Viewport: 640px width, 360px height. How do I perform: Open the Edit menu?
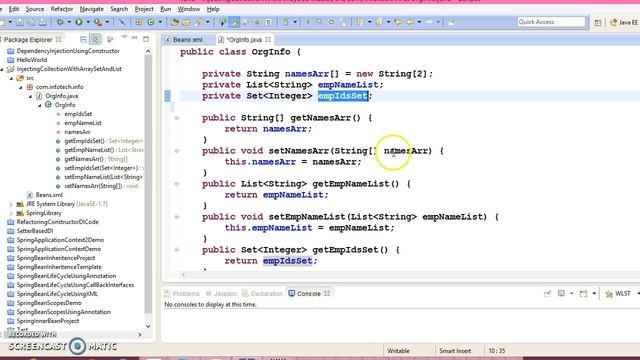click(x=14, y=9)
